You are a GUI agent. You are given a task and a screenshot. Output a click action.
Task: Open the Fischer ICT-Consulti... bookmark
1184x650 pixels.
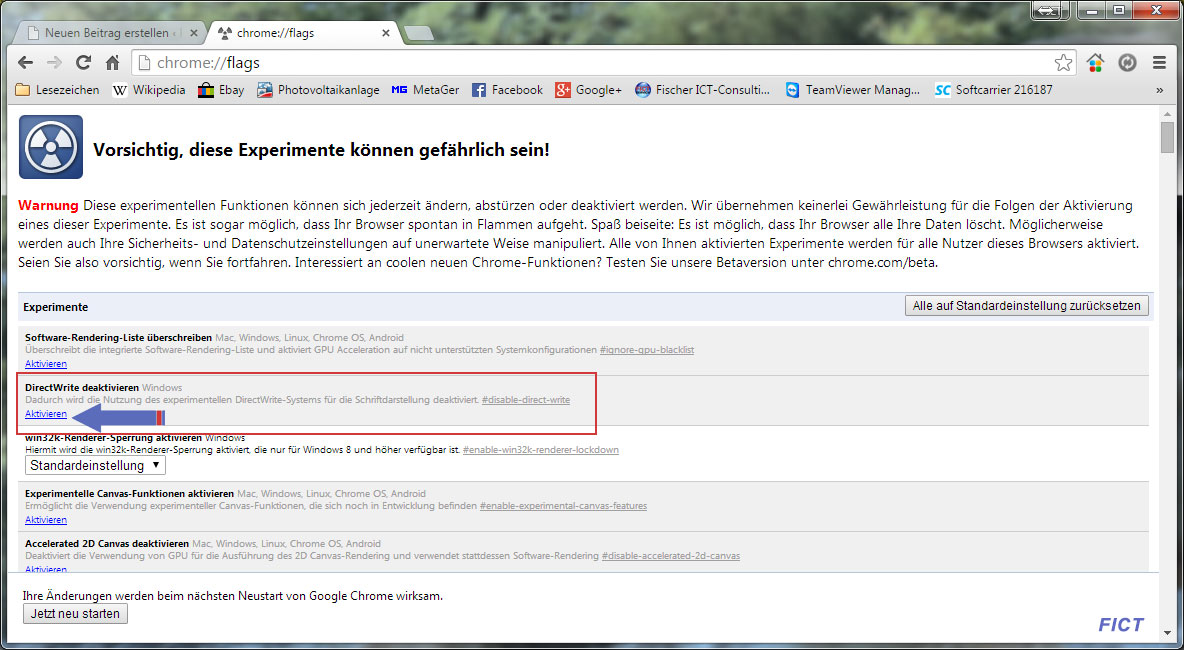702,90
